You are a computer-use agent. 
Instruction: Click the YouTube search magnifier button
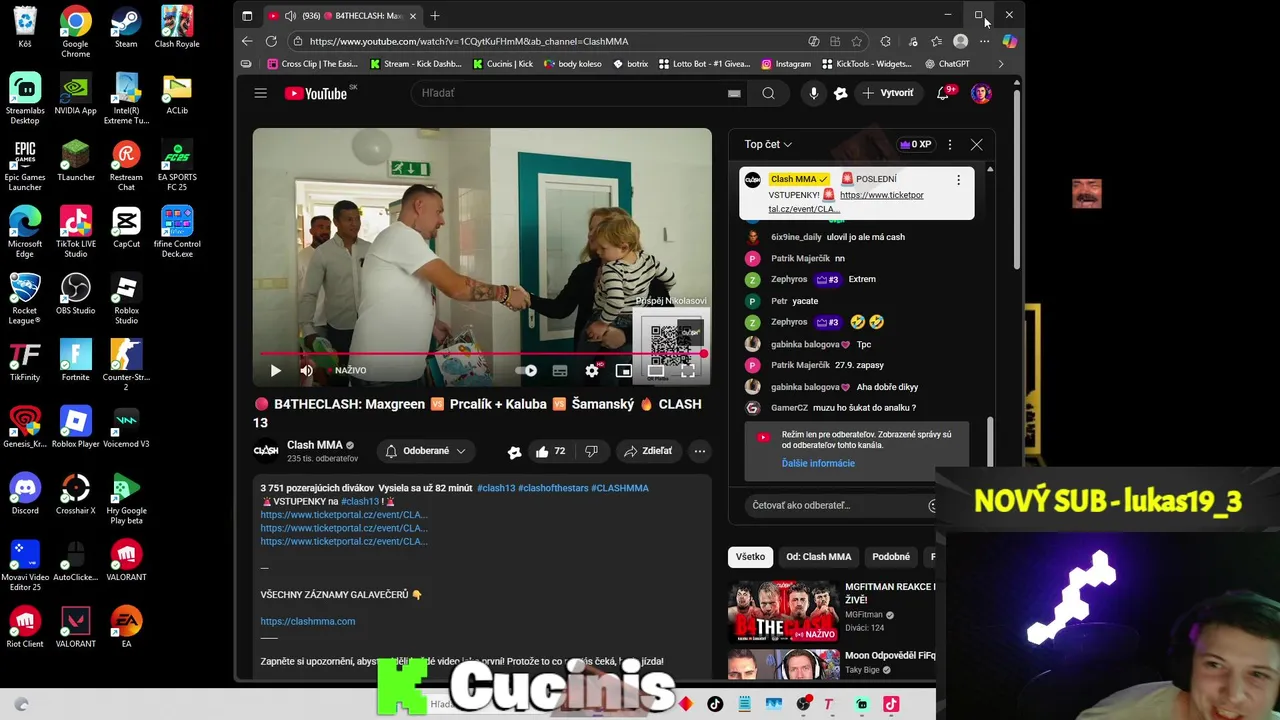pyautogui.click(x=768, y=93)
